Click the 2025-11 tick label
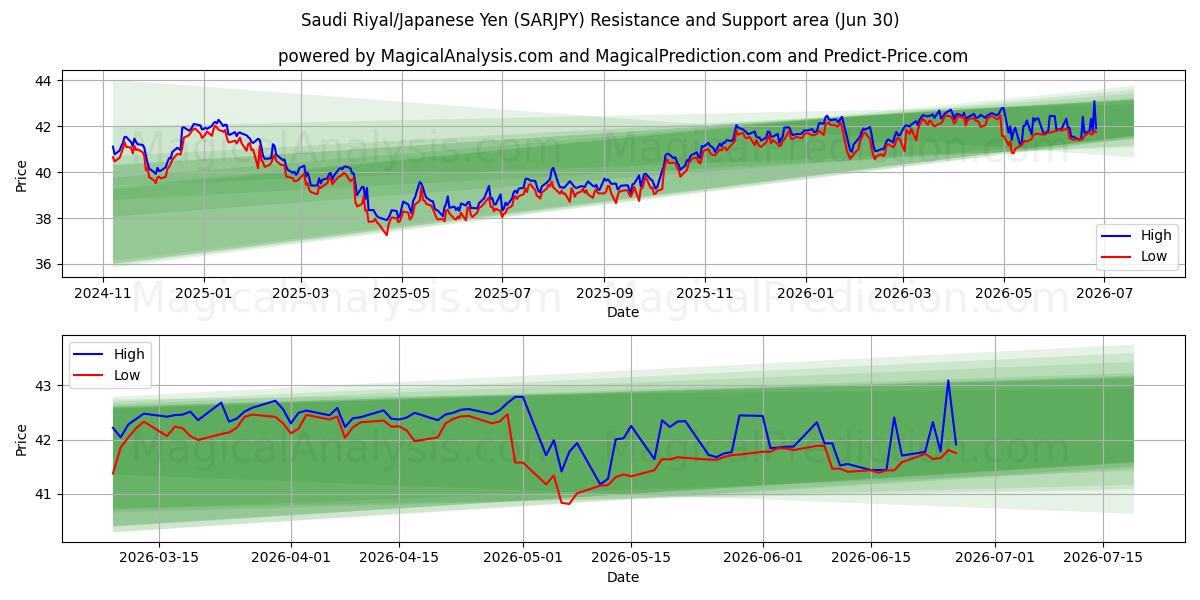The image size is (1200, 600). pos(704,292)
